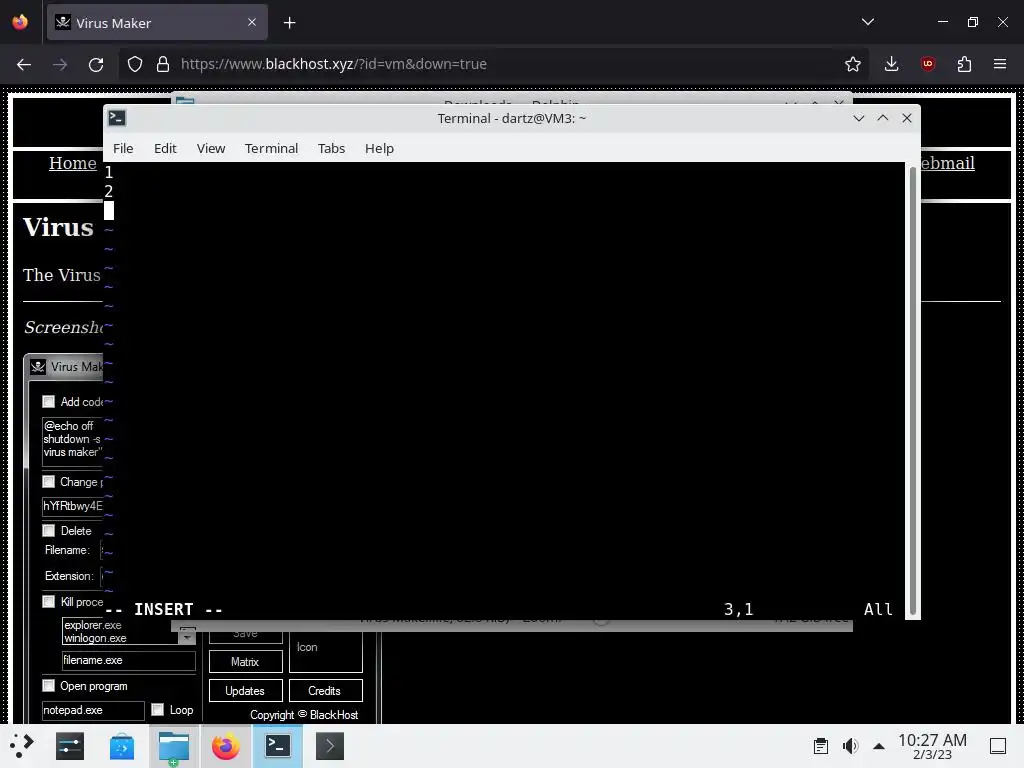This screenshot has width=1024, height=768.
Task: Click the arrow launcher taskbar icon
Action: coord(330,746)
